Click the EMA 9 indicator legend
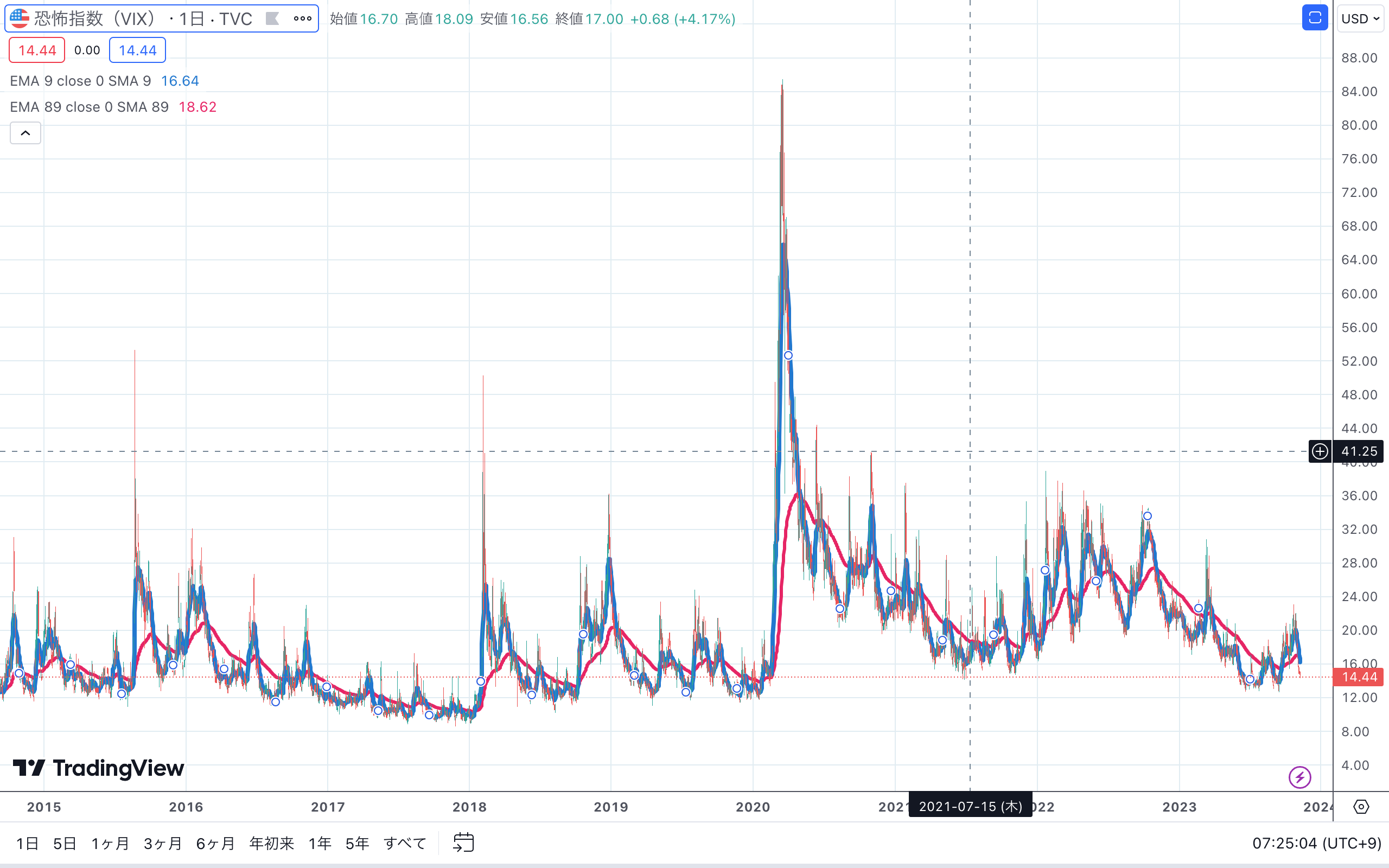Image resolution: width=1389 pixels, height=868 pixels. [x=80, y=81]
